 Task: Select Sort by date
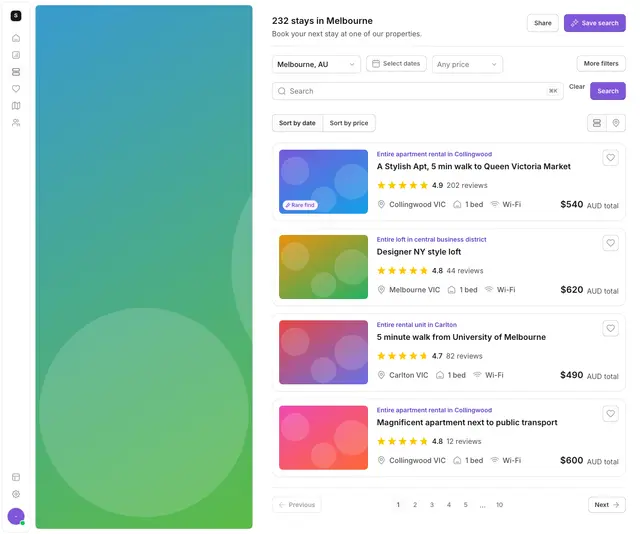click(297, 123)
